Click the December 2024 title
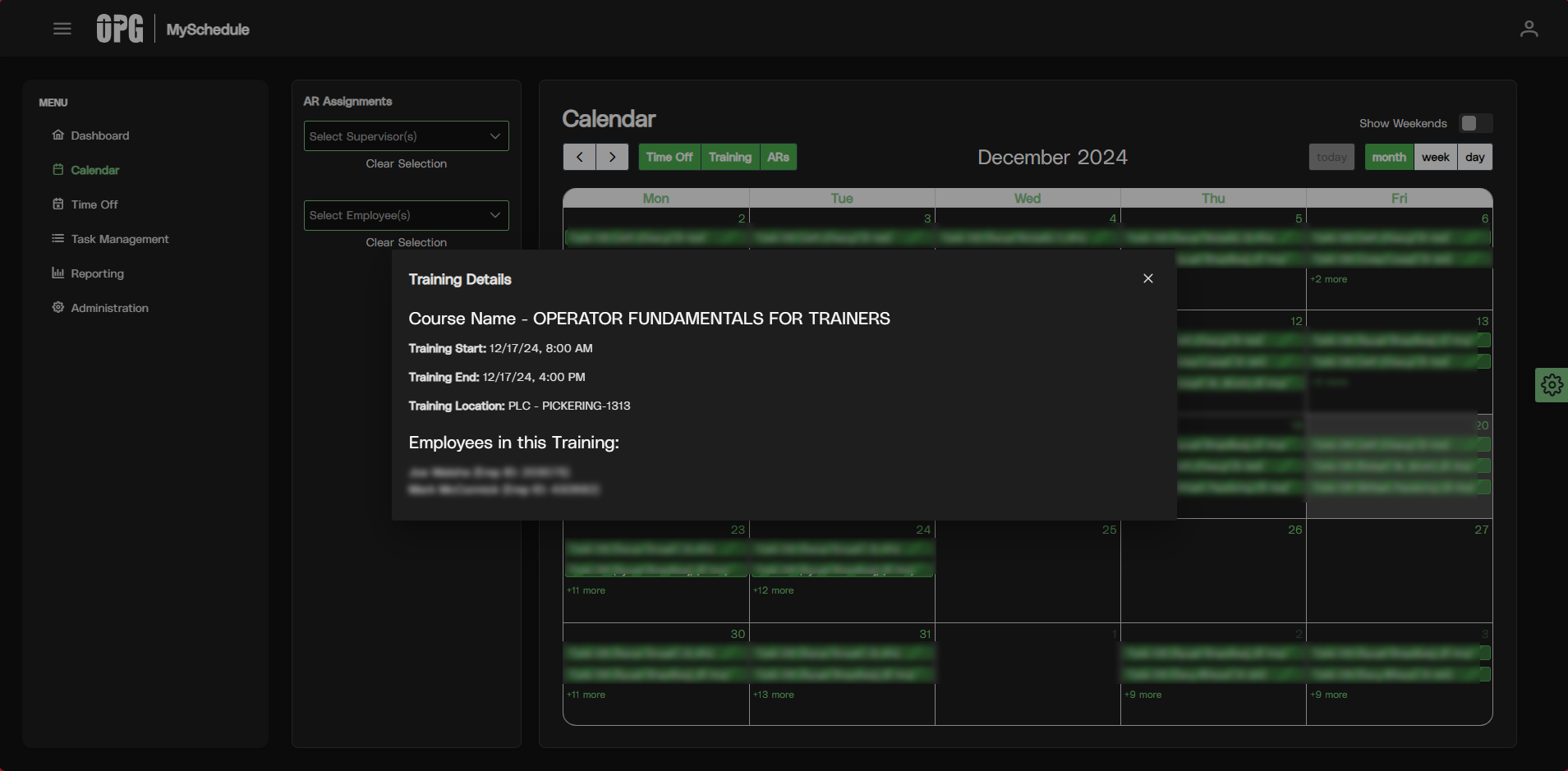Image resolution: width=1568 pixels, height=771 pixels. pyautogui.click(x=1052, y=157)
